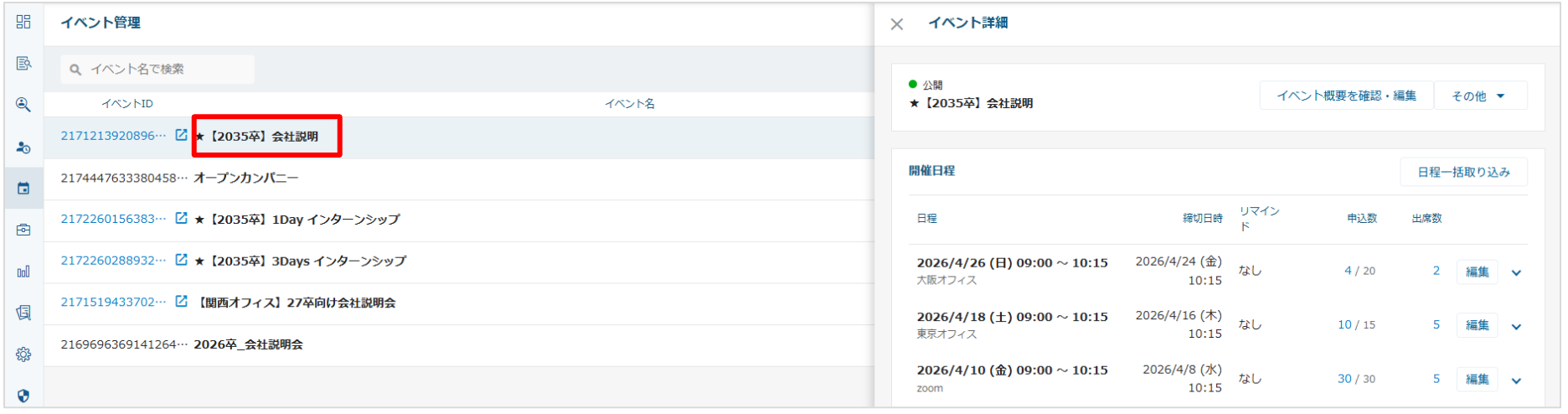Open external link icon for 1Day インターンシップ

[181, 219]
